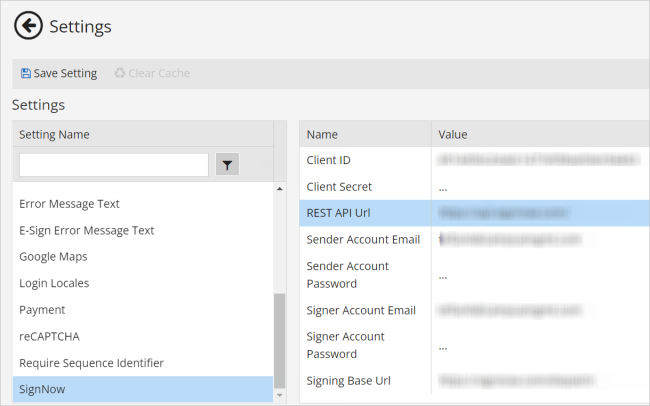Edit the Client Secret value
Viewport: 650px width, 406px height.
(x=540, y=187)
